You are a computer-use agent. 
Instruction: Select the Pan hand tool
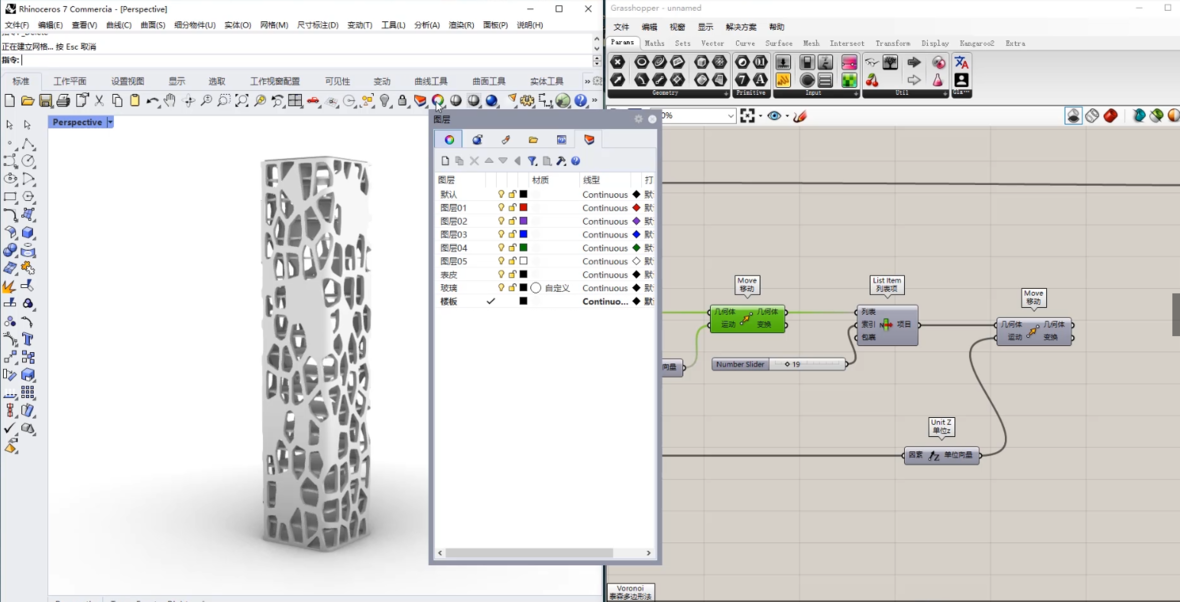coord(170,100)
